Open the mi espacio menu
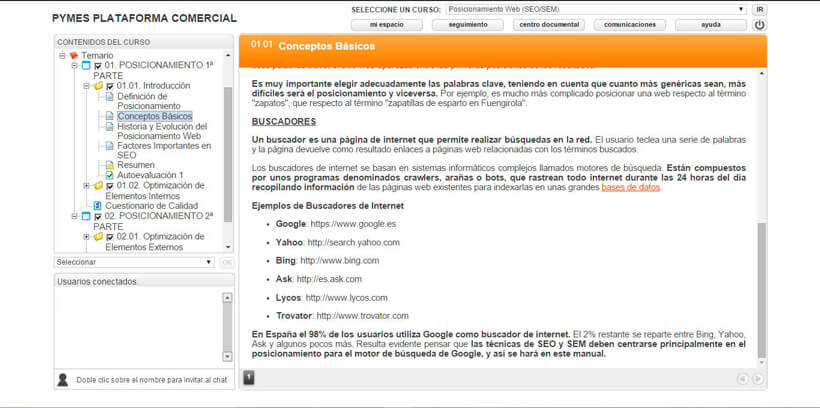This screenshot has height=408, width=820. click(386, 25)
